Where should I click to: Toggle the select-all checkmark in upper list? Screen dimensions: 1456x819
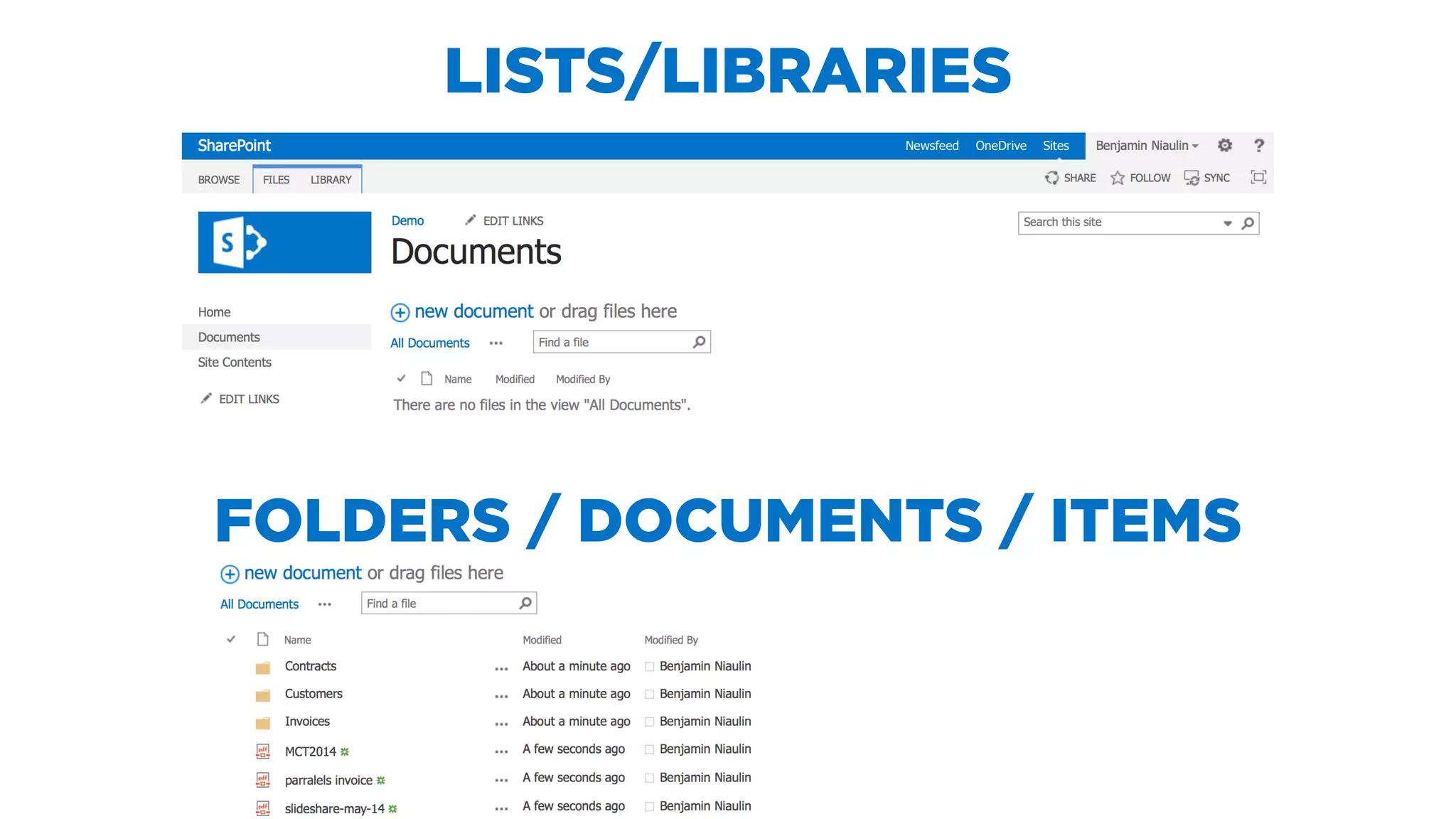point(401,378)
